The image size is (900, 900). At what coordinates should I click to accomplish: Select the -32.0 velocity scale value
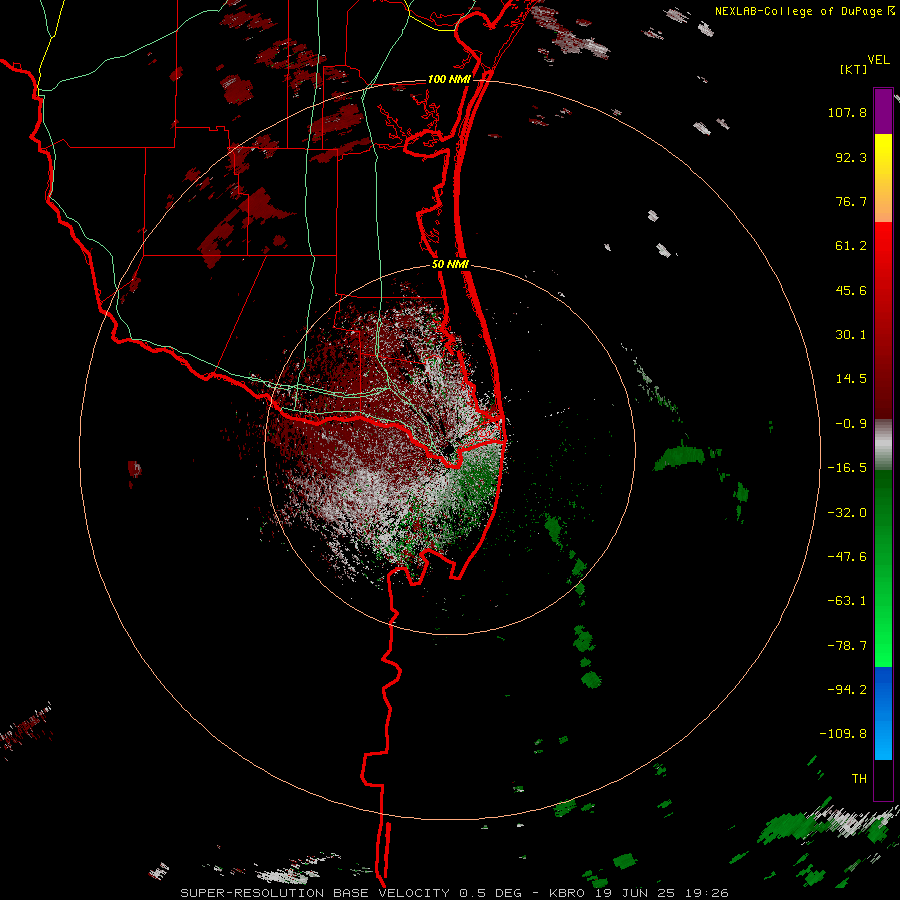coord(847,513)
